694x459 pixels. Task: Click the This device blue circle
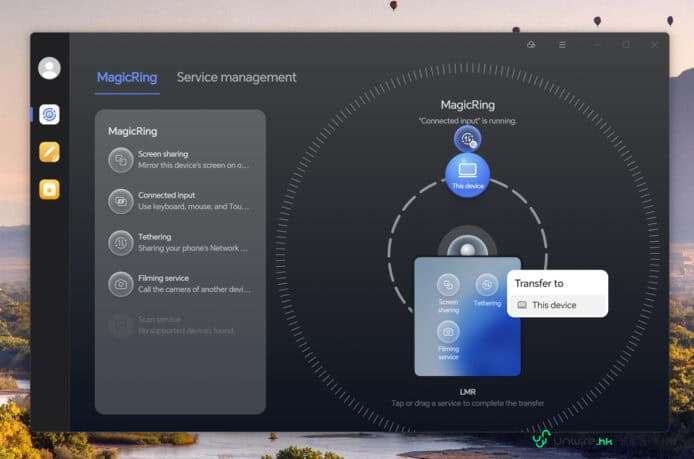pos(467,174)
